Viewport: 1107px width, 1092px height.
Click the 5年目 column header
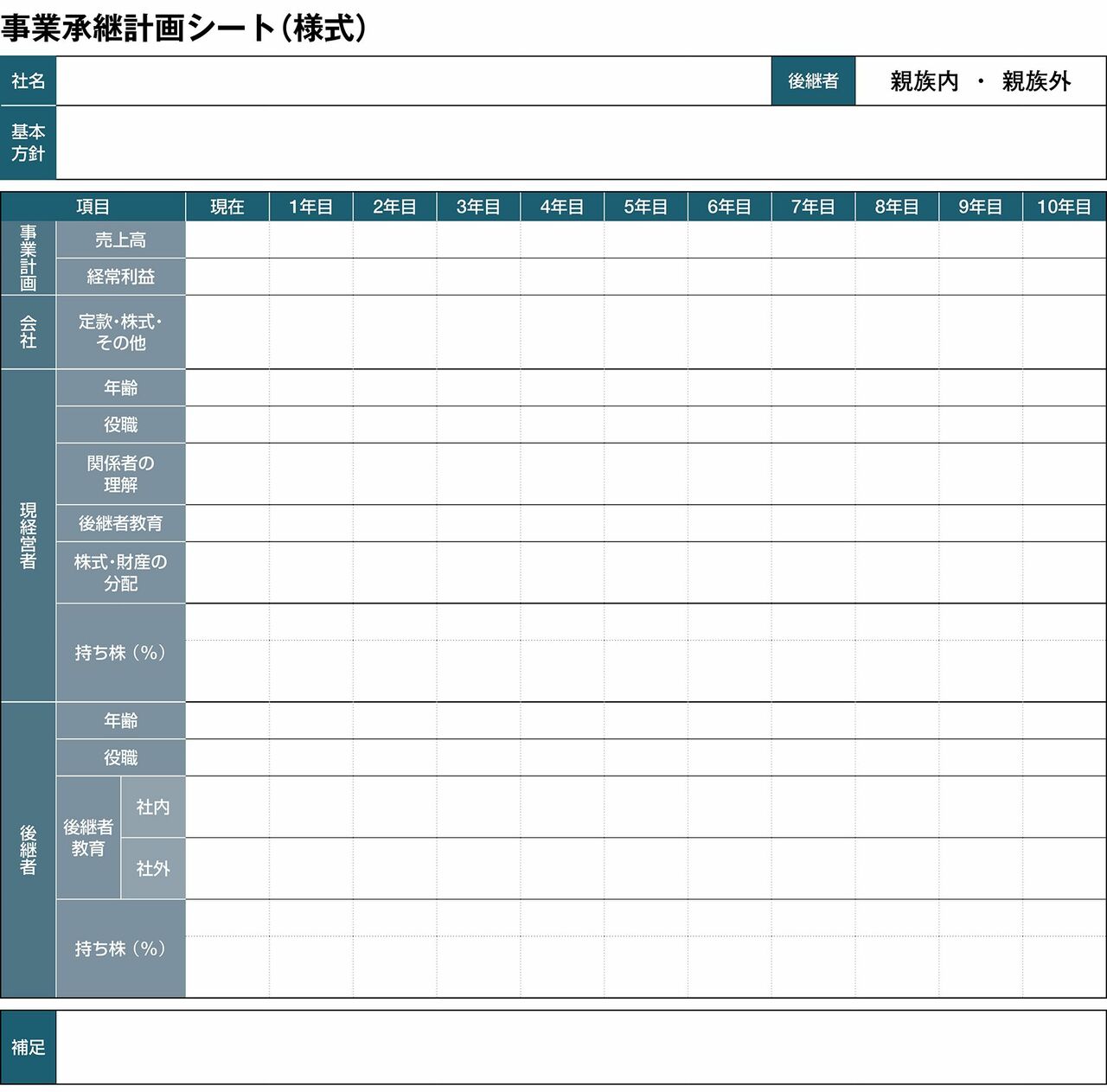click(x=645, y=207)
